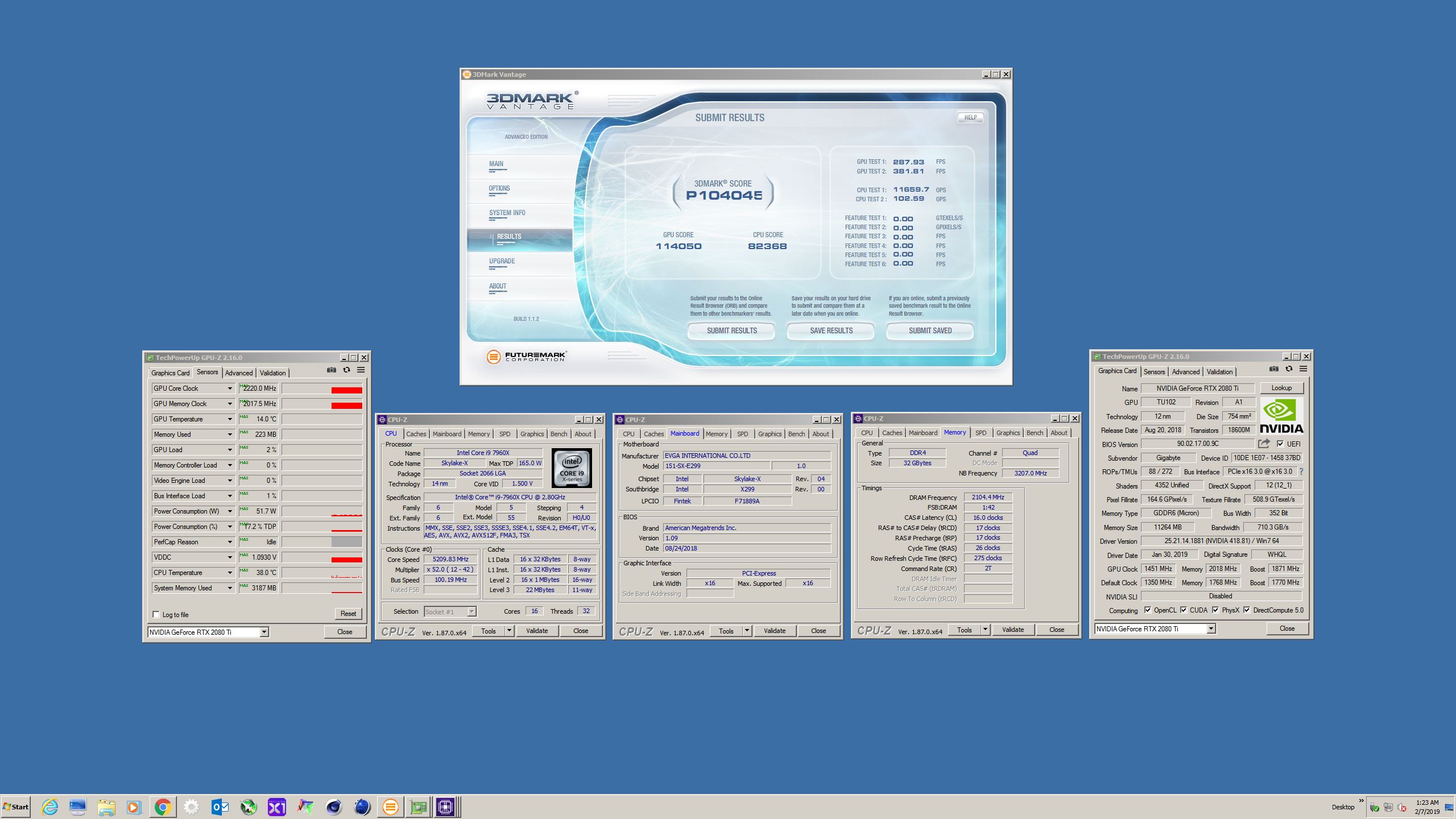Enable the Log to file checkbox
Image resolution: width=1456 pixels, height=819 pixels.
(156, 614)
